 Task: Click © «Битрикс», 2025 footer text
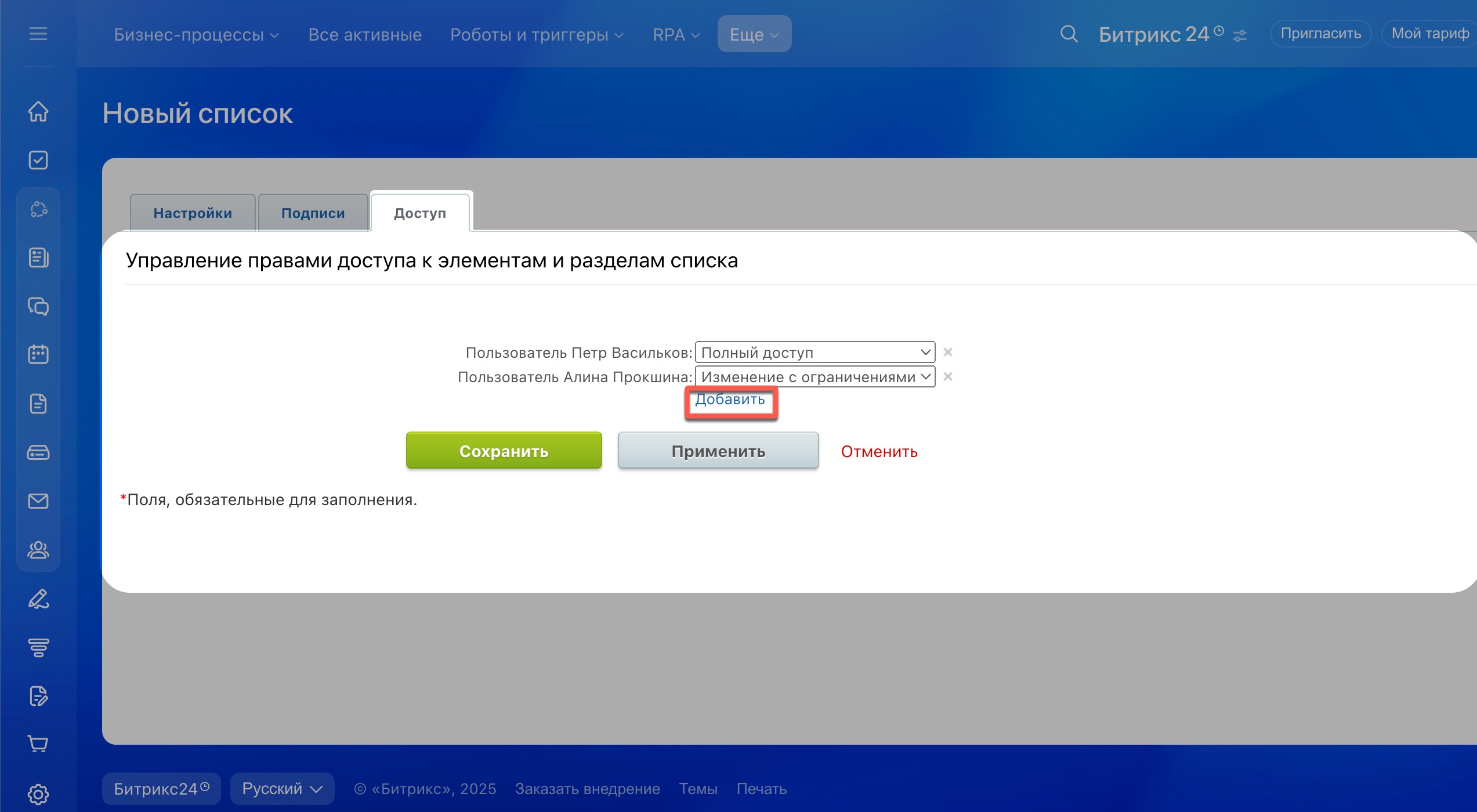coord(425,789)
